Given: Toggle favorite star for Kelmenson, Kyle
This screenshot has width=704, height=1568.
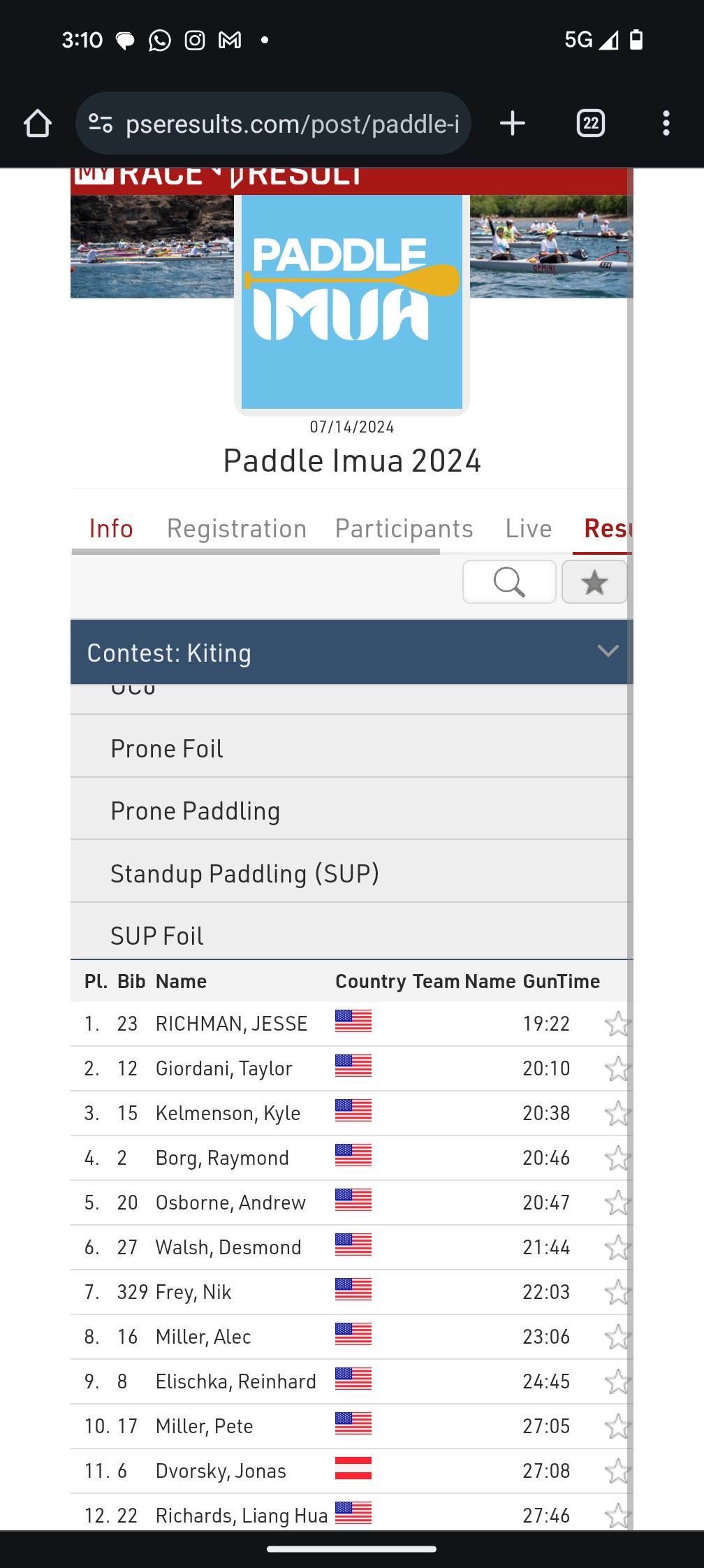Looking at the screenshot, I should (x=617, y=1114).
